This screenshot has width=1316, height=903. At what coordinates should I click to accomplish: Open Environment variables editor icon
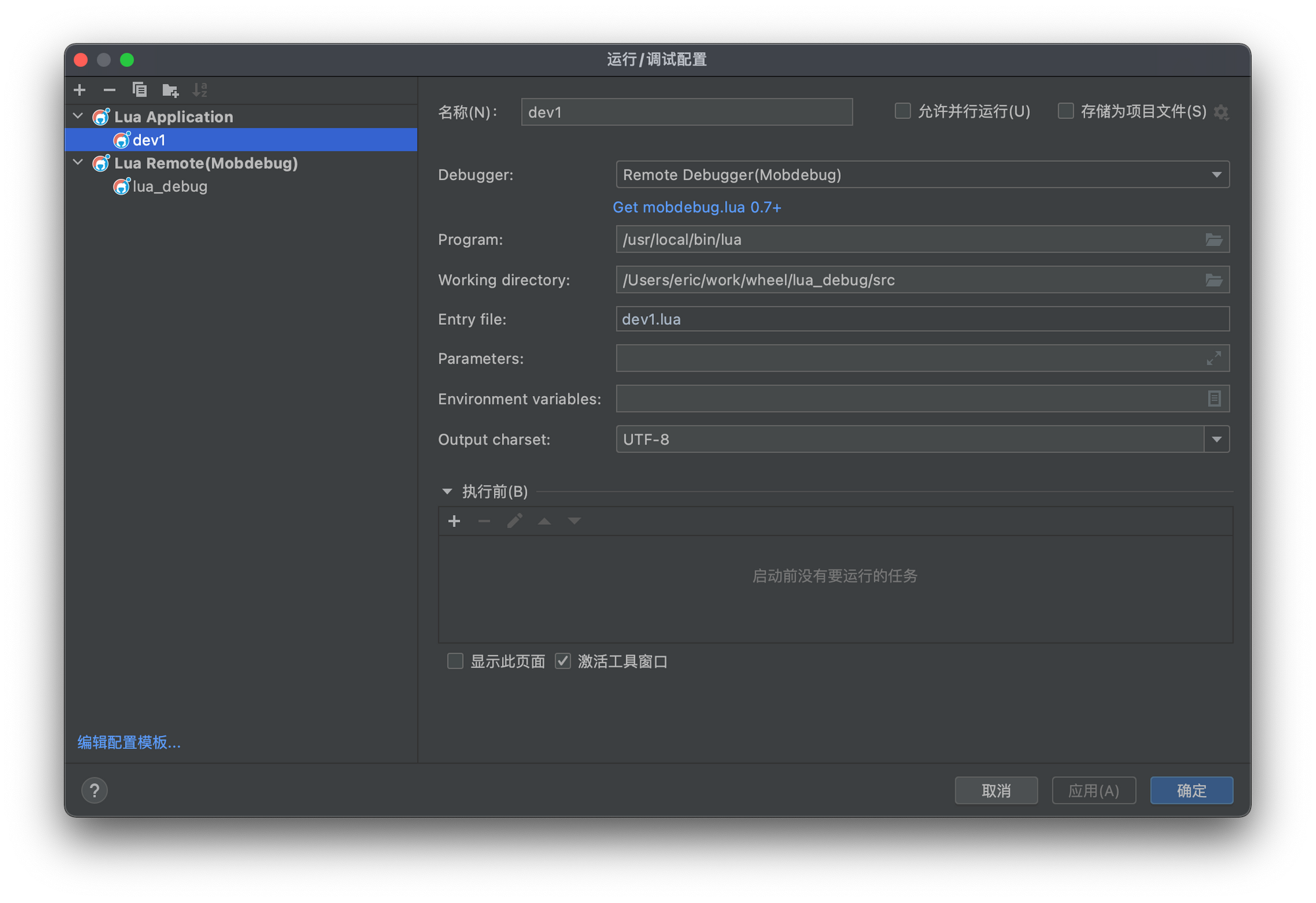pos(1214,399)
